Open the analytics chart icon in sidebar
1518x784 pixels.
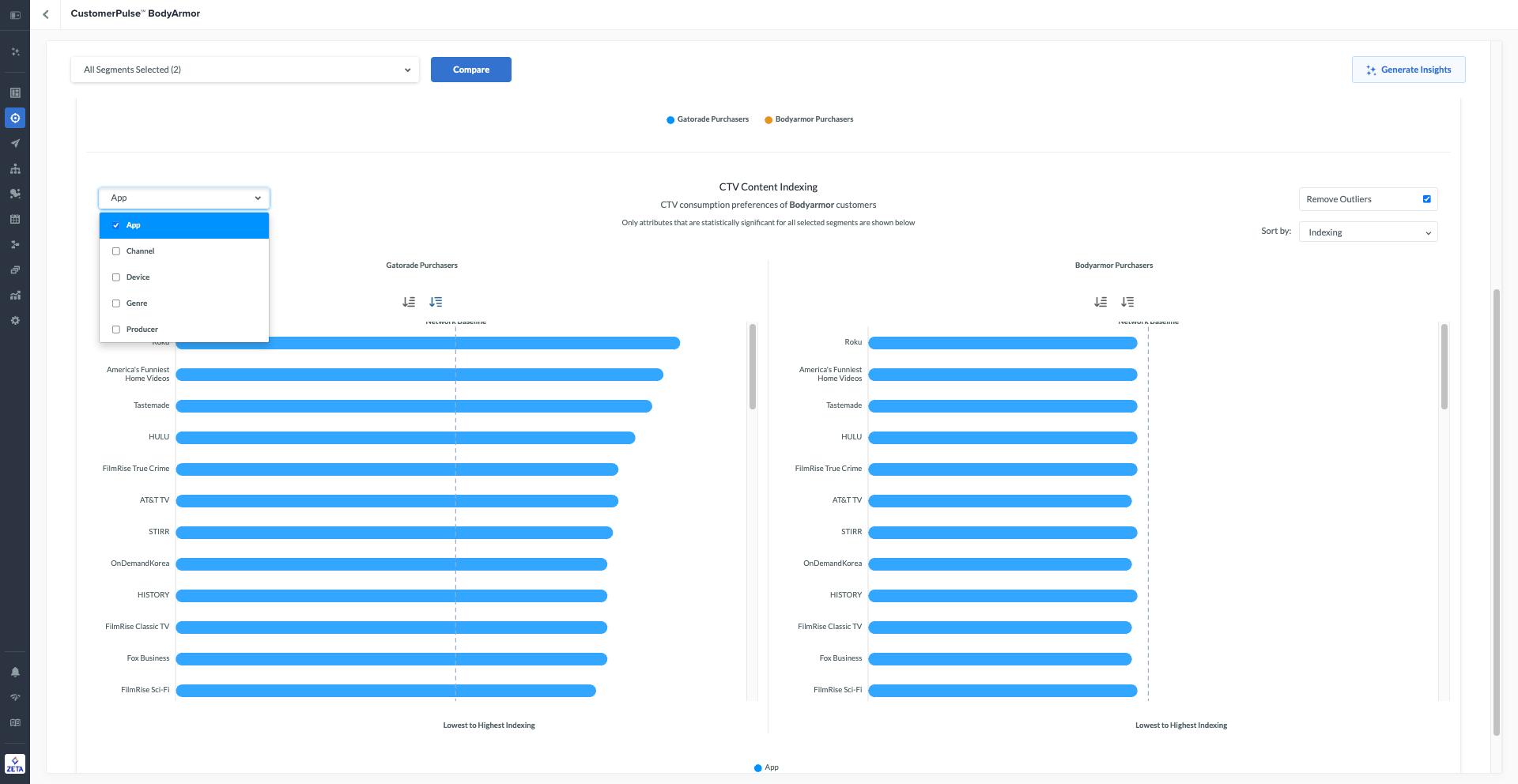15,295
